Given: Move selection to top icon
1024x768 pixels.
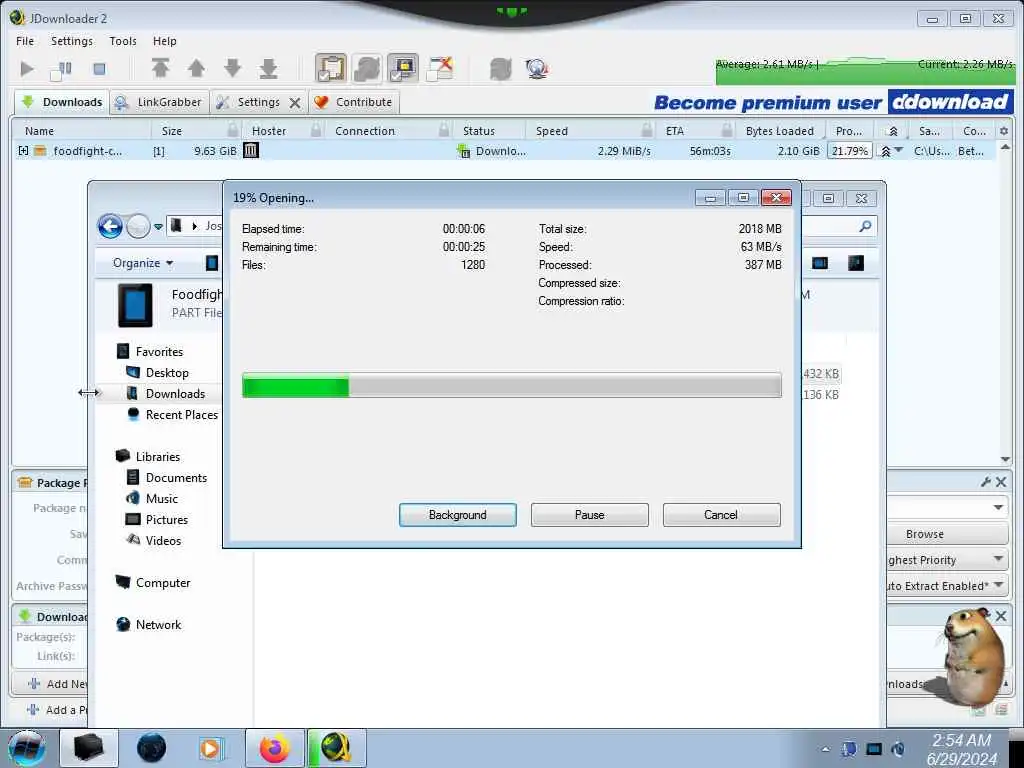Looking at the screenshot, I should (161, 68).
